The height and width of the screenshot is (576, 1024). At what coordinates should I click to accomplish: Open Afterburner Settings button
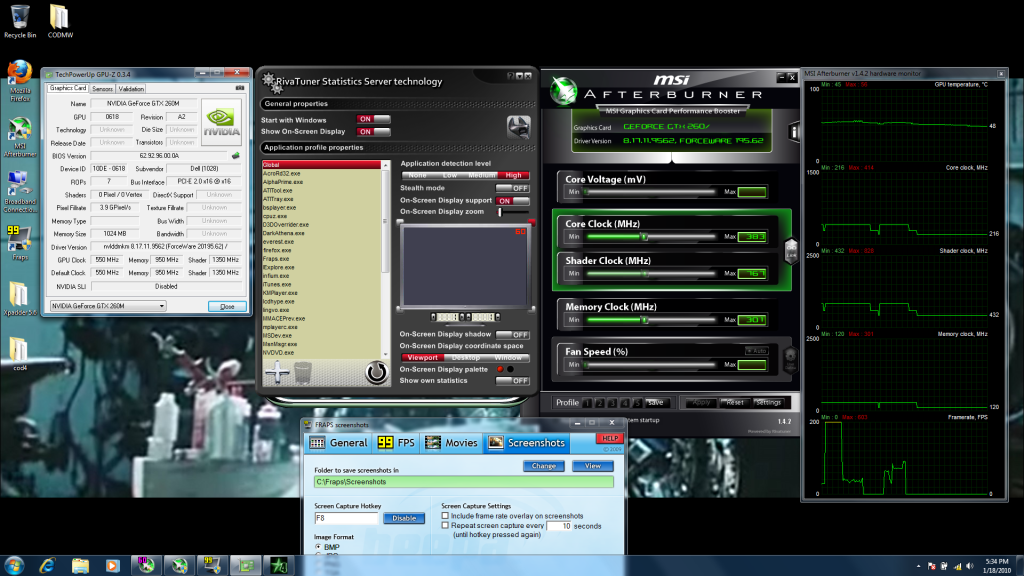pos(767,402)
